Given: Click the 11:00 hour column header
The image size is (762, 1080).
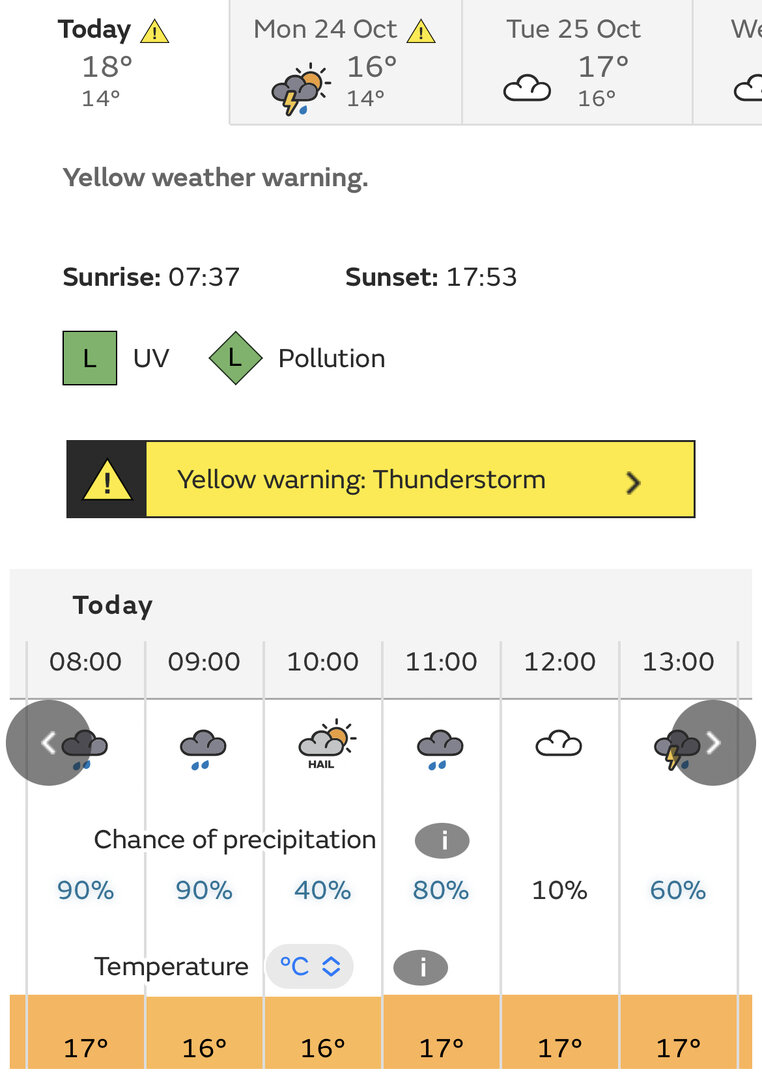Looking at the screenshot, I should (x=442, y=662).
